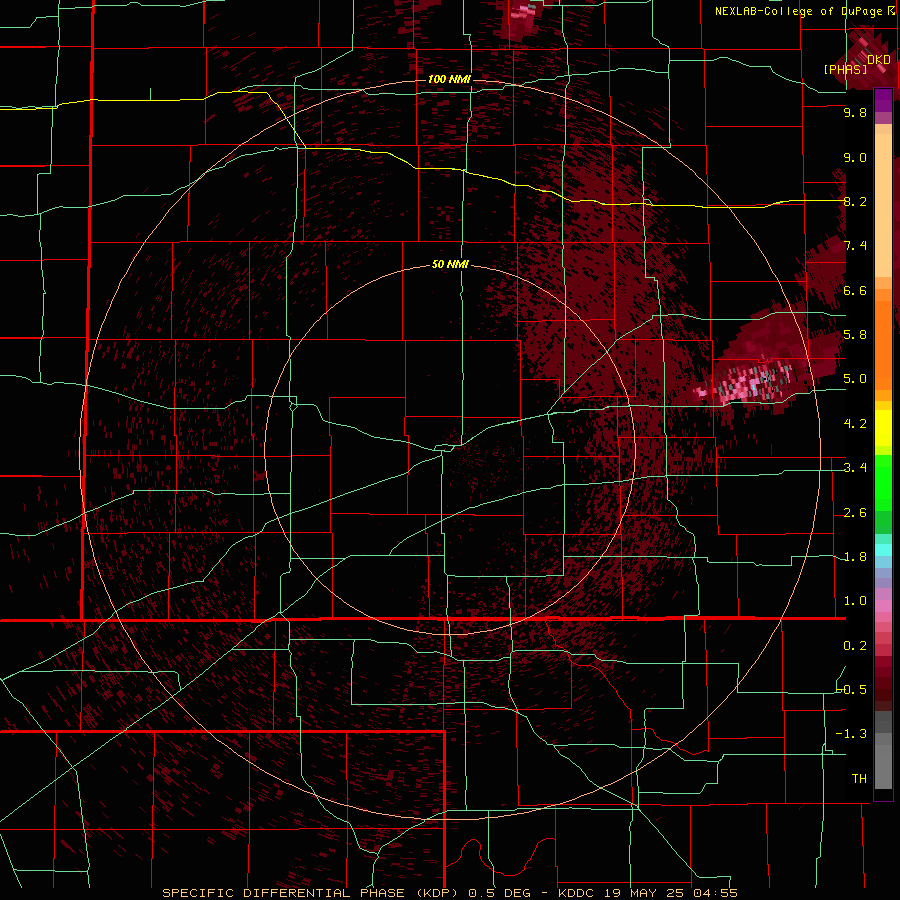Pick the bright green color bar segment

point(883,482)
